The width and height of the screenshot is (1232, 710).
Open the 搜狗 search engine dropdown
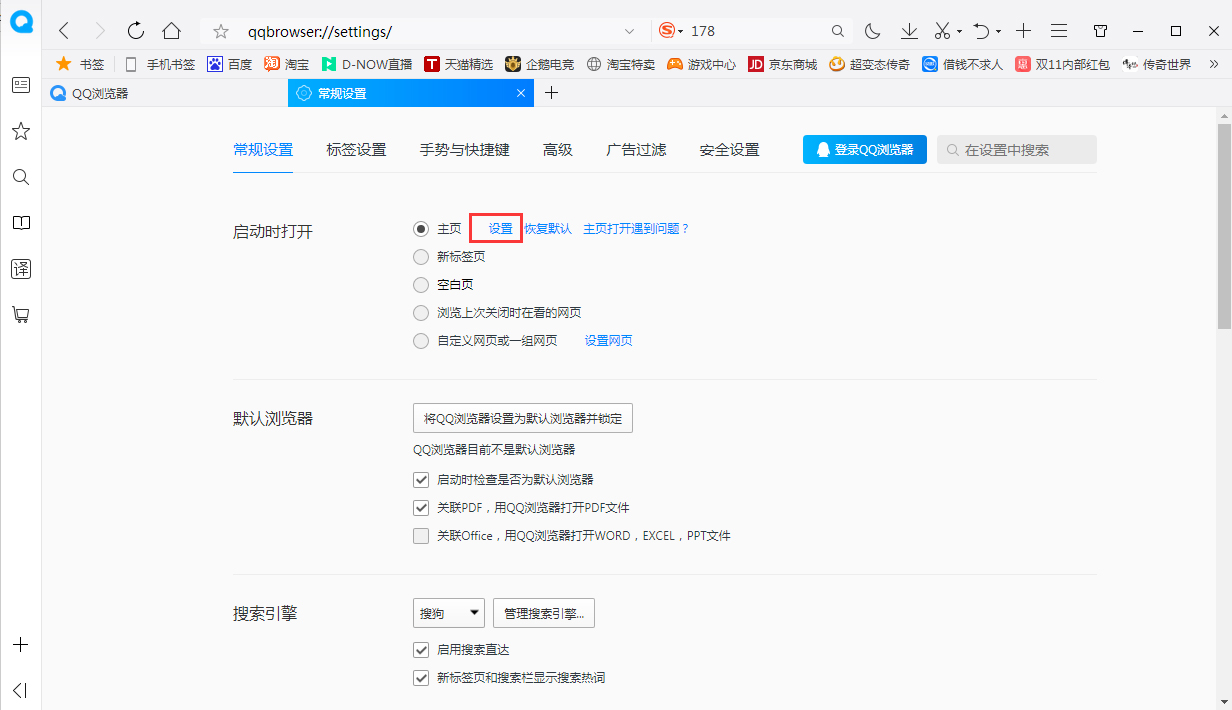[x=448, y=612]
